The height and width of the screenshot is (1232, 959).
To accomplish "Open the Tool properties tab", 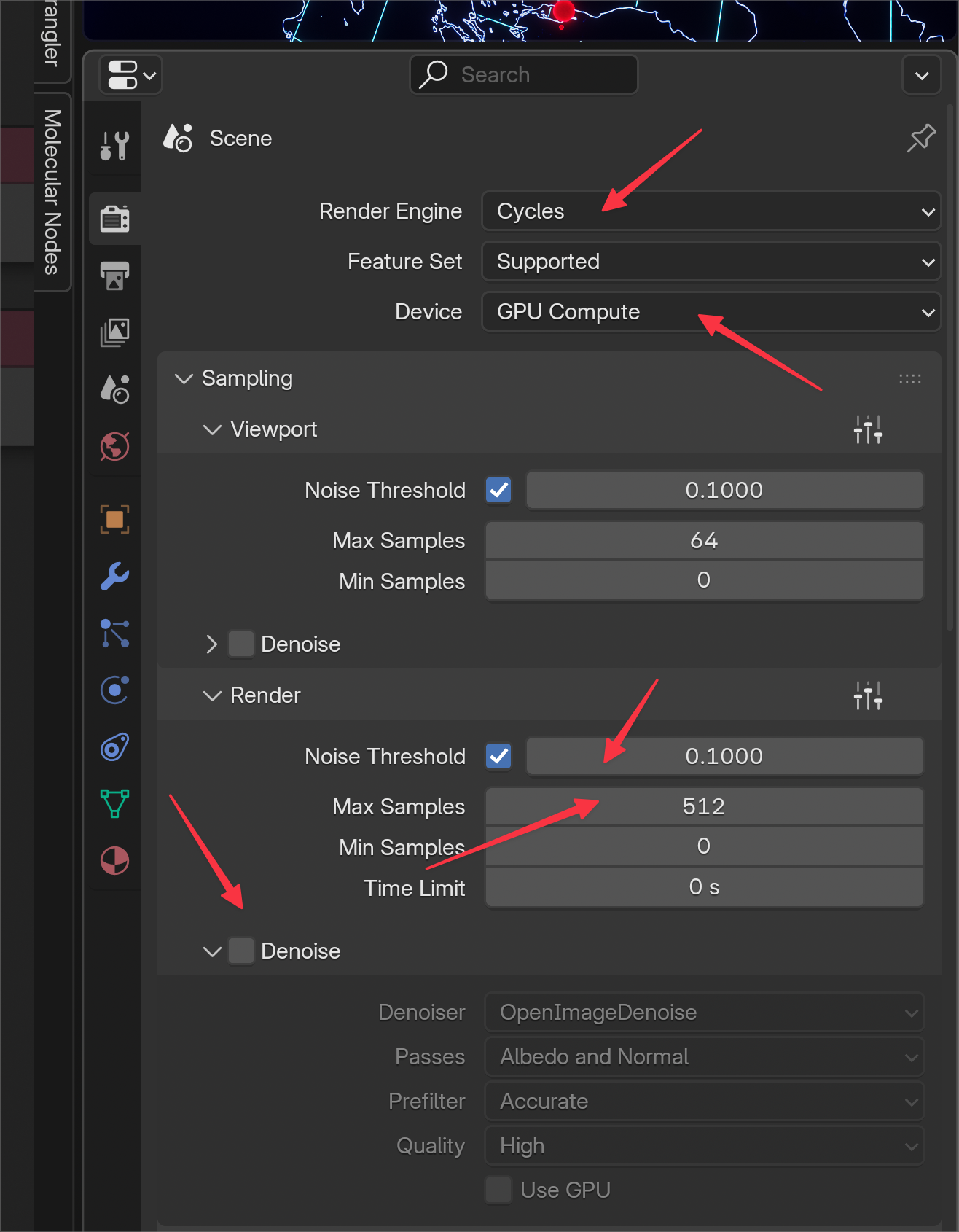I will point(115,146).
